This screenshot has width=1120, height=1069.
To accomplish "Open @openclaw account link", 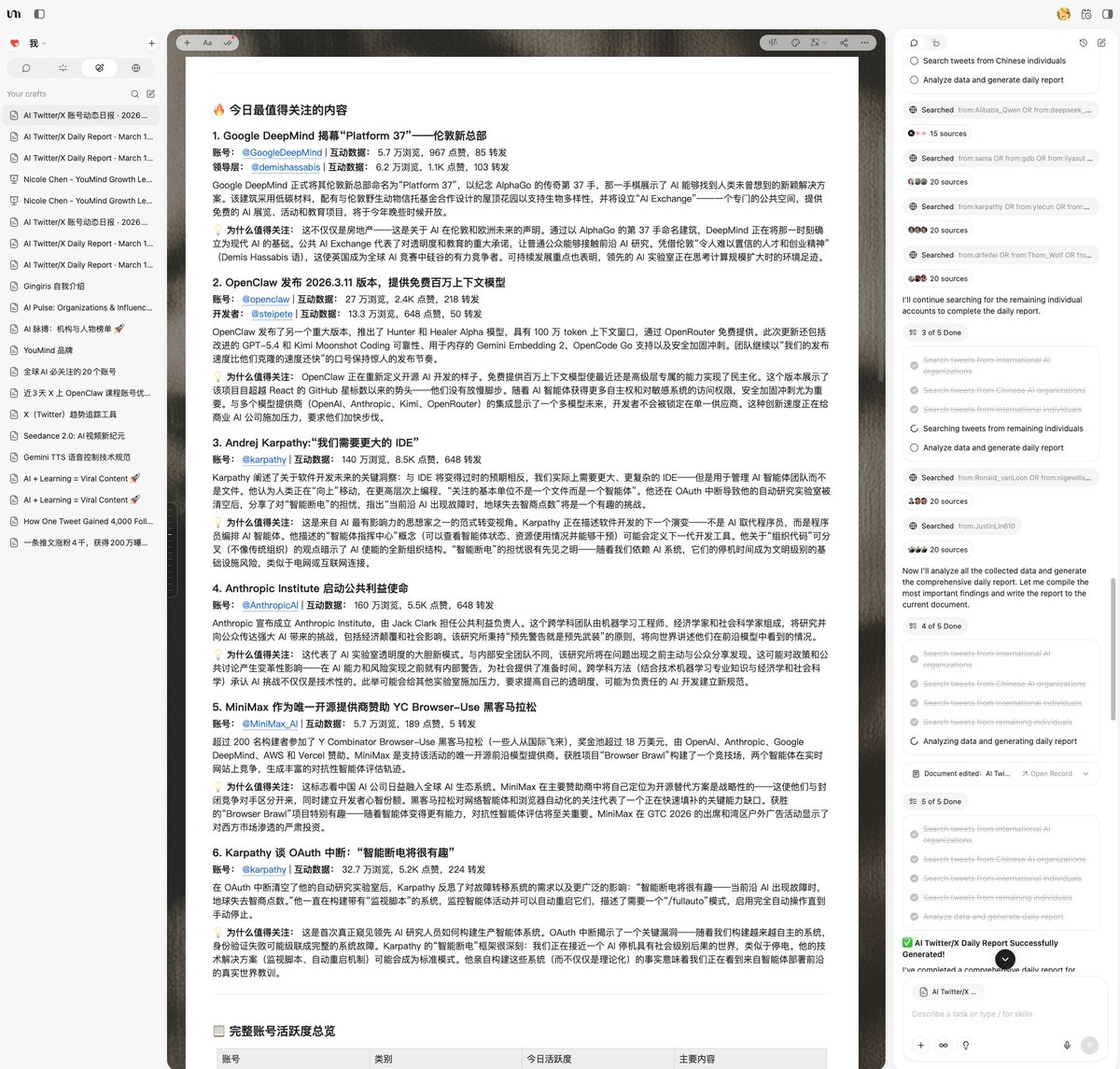I will (x=266, y=300).
